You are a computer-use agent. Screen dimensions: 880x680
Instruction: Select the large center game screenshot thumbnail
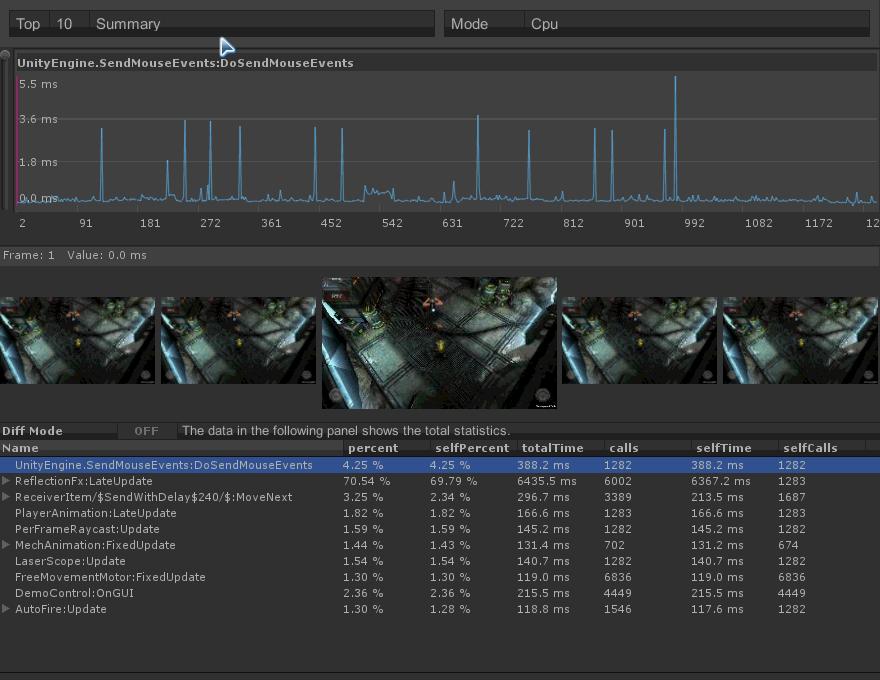tap(439, 342)
